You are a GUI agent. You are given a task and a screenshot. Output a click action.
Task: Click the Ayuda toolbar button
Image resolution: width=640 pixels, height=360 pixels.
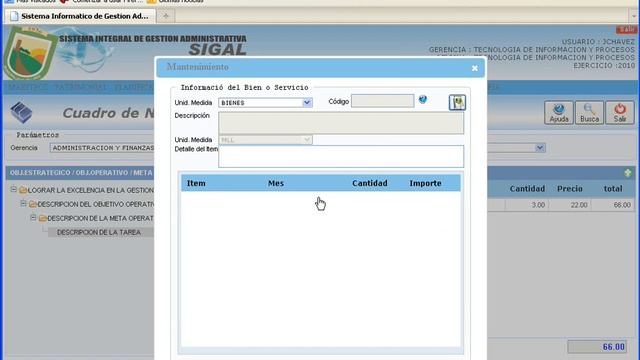(x=559, y=113)
